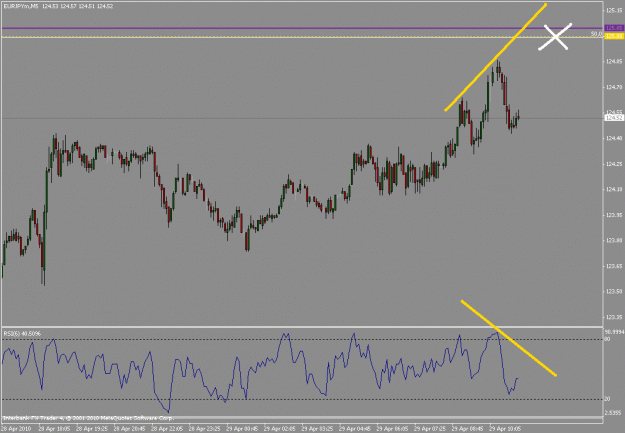The height and width of the screenshot is (433, 625).
Task: Click the 123.80 price scale value
Action: click(614, 240)
